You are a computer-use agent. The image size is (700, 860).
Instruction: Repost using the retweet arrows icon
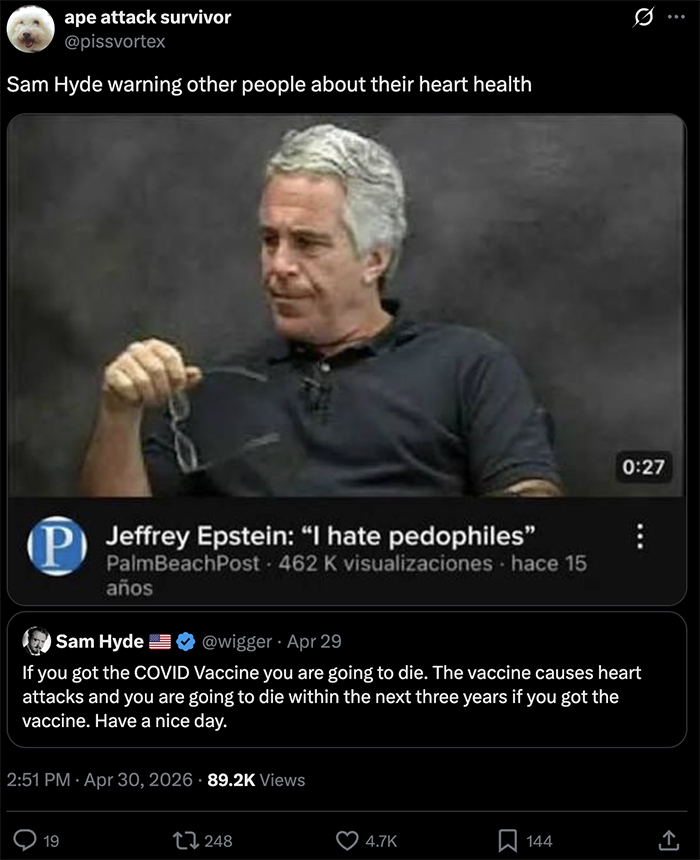(x=187, y=840)
